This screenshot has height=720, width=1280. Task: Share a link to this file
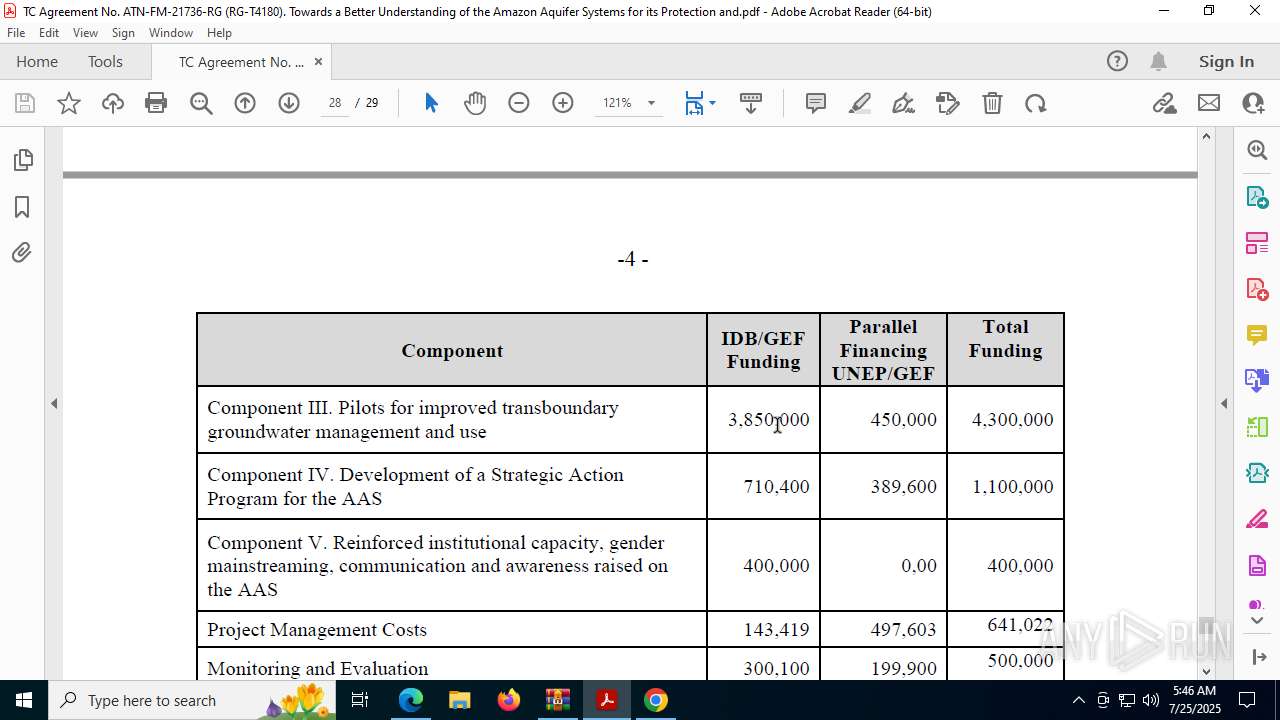click(1165, 103)
